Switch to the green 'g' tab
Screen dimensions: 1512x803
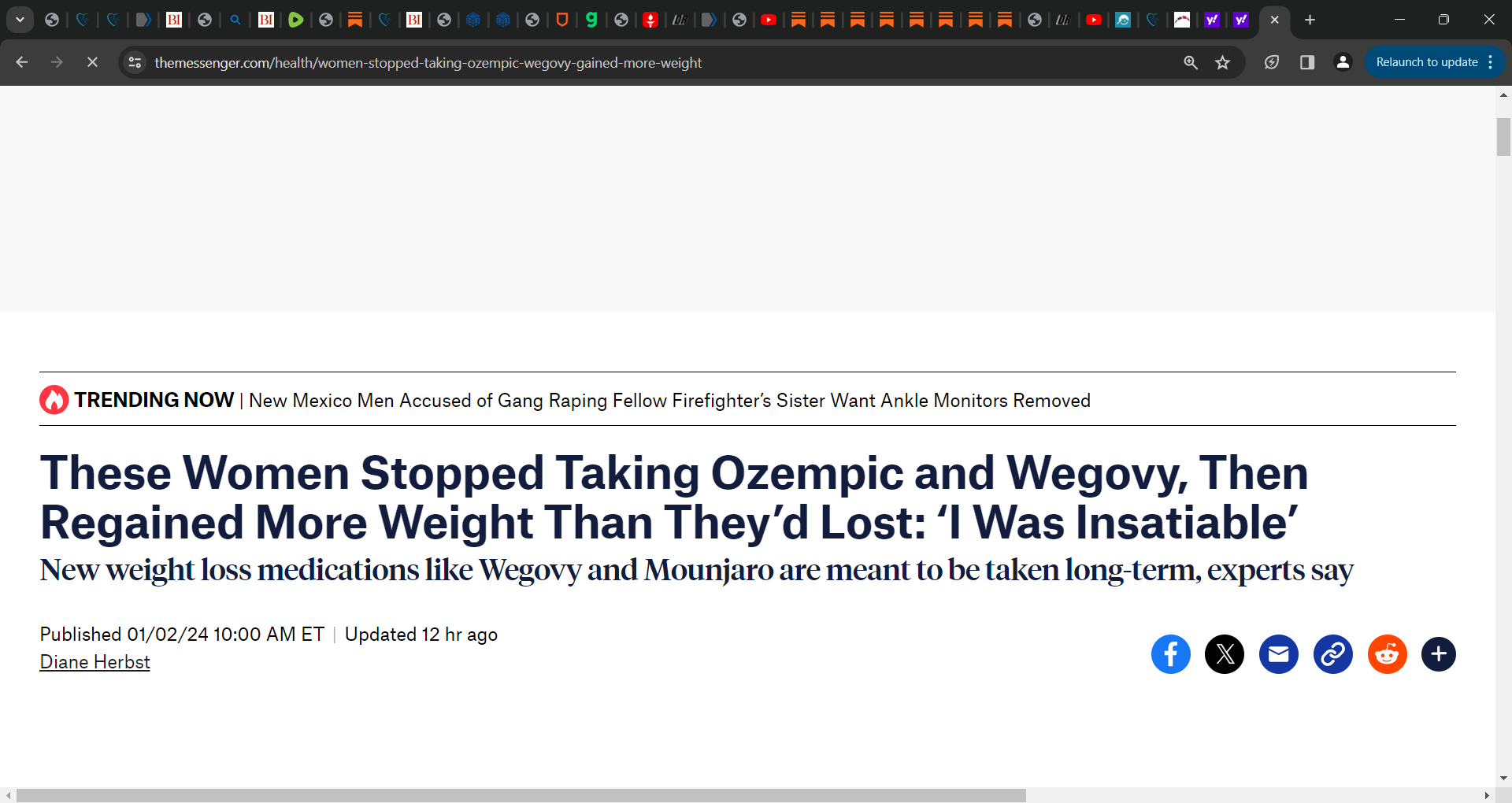click(591, 20)
